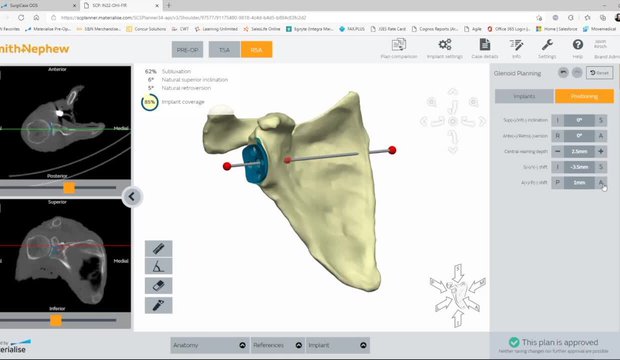Increase central reaming depth with plus
Screen dimensions: 620x360
point(601,152)
